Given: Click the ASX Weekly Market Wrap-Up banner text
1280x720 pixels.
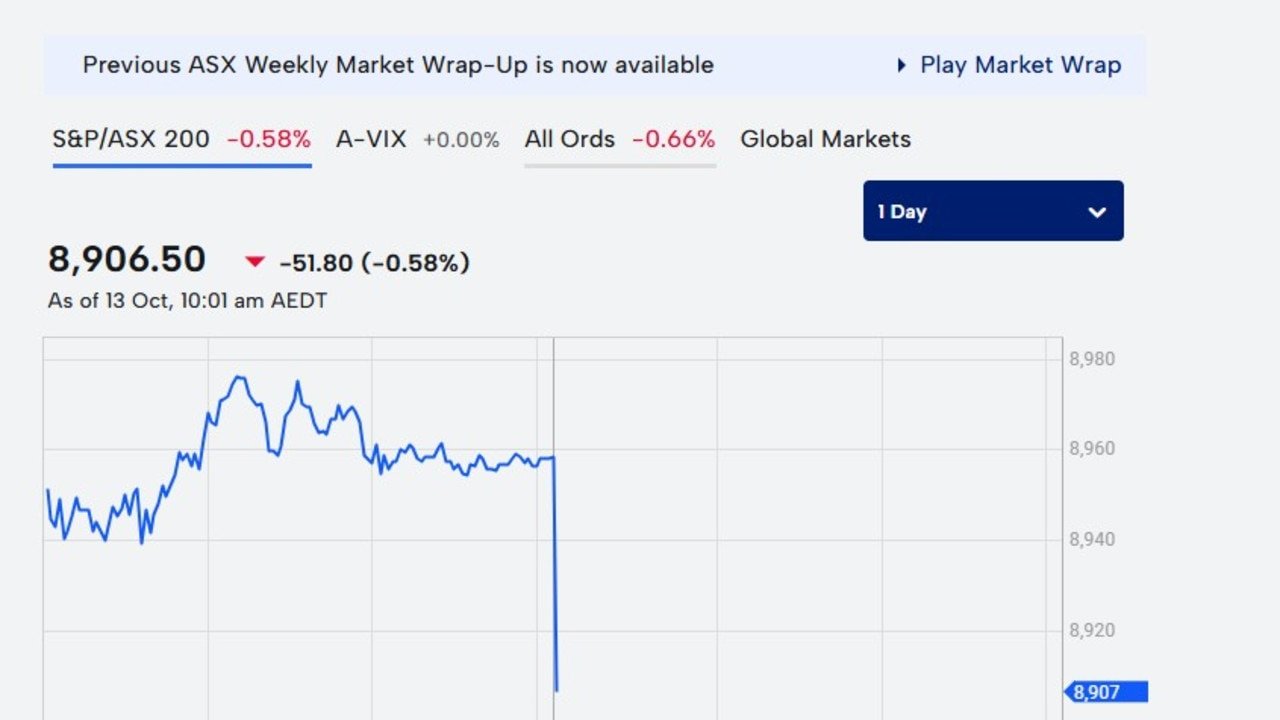Looking at the screenshot, I should tap(398, 65).
